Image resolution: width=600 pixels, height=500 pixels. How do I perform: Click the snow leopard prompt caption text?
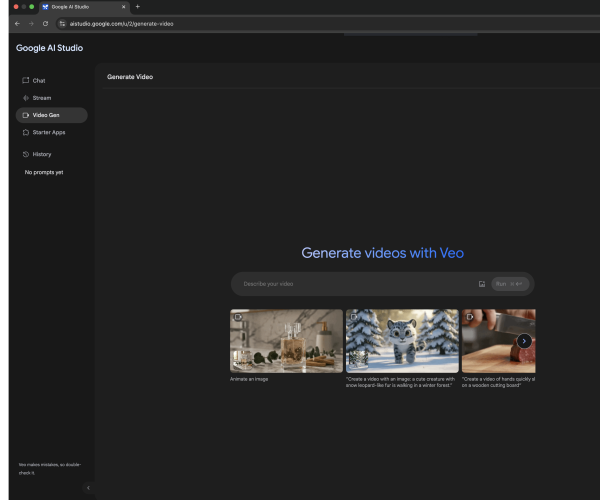point(400,382)
